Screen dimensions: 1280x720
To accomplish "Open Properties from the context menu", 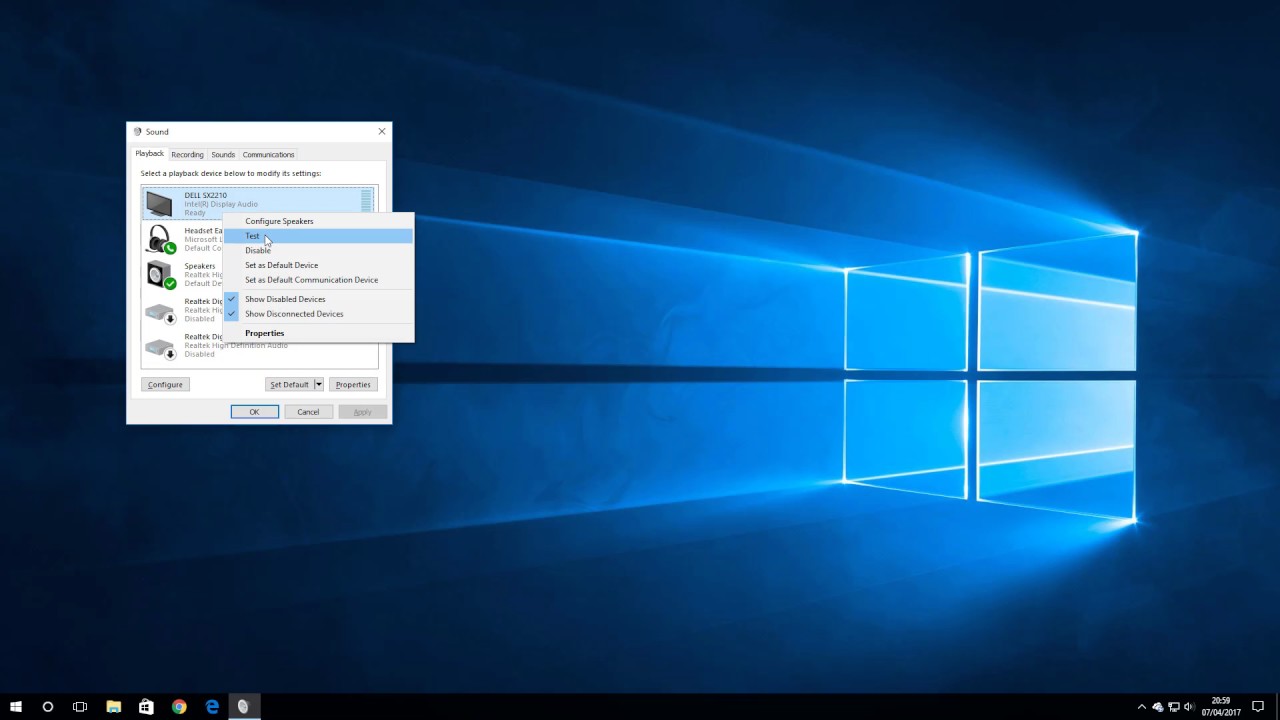I will click(318, 333).
